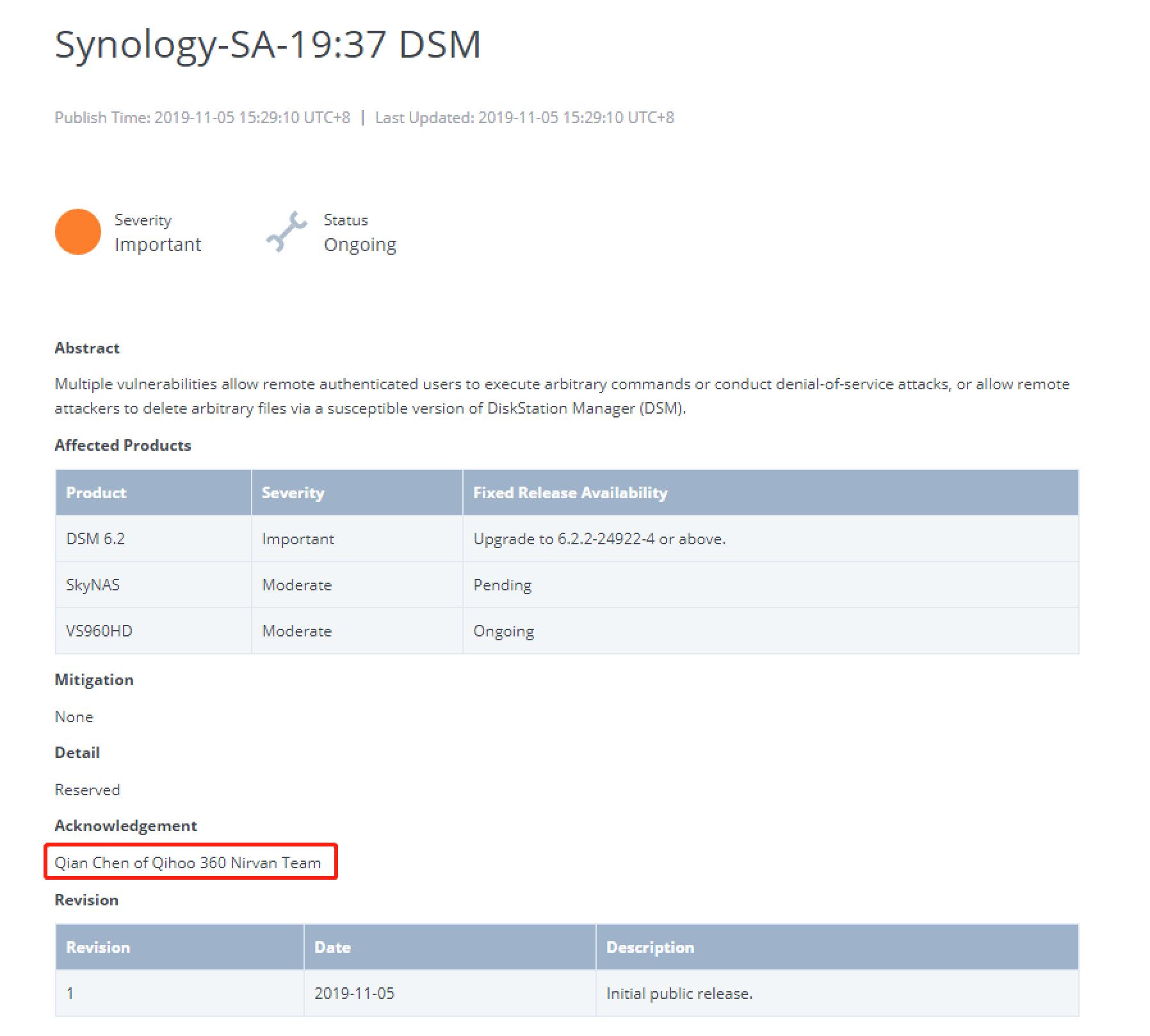
Task: Click the Synology-SA-19:37 DSM page title
Action: click(268, 44)
